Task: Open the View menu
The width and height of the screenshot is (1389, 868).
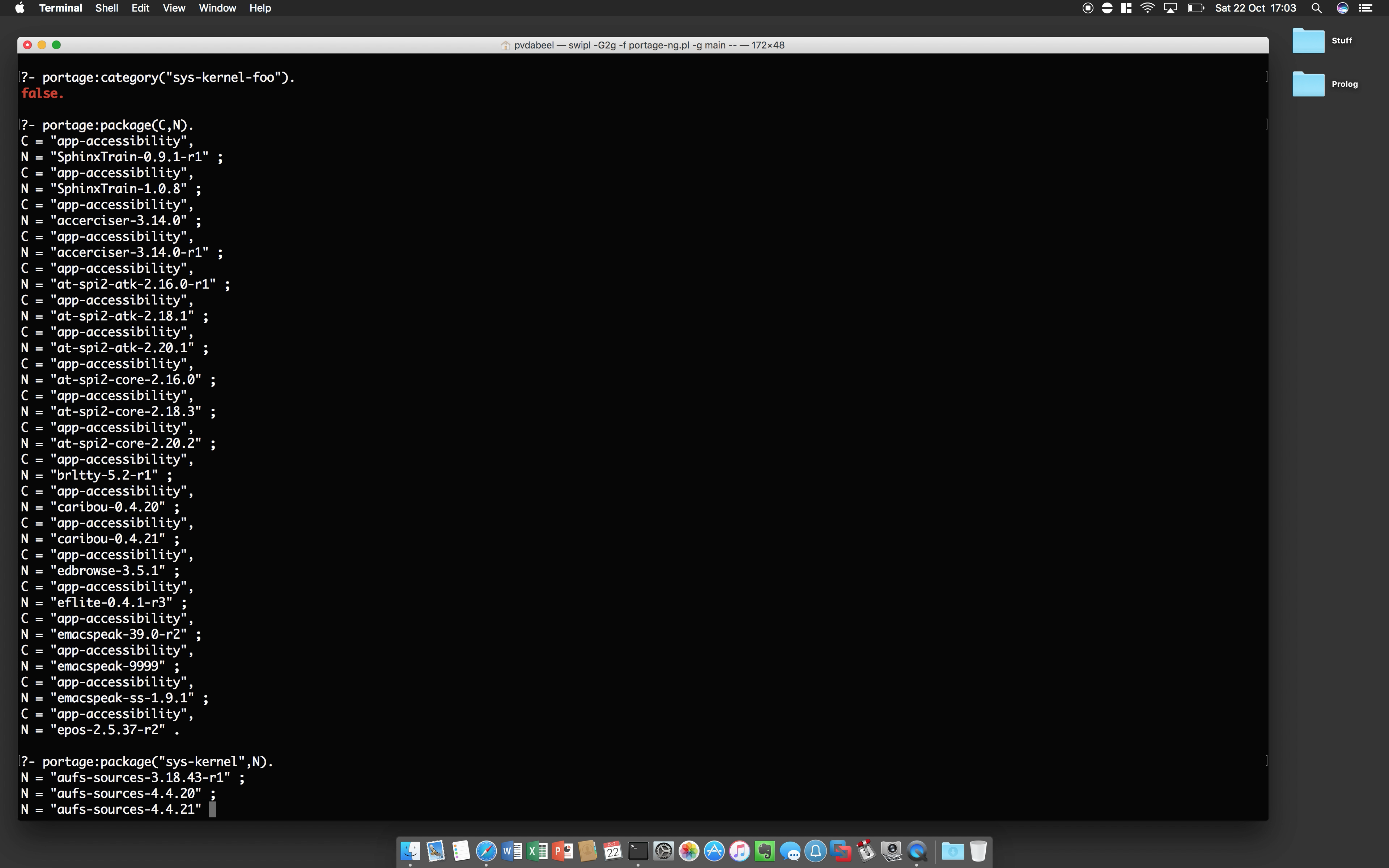Action: tap(173, 8)
